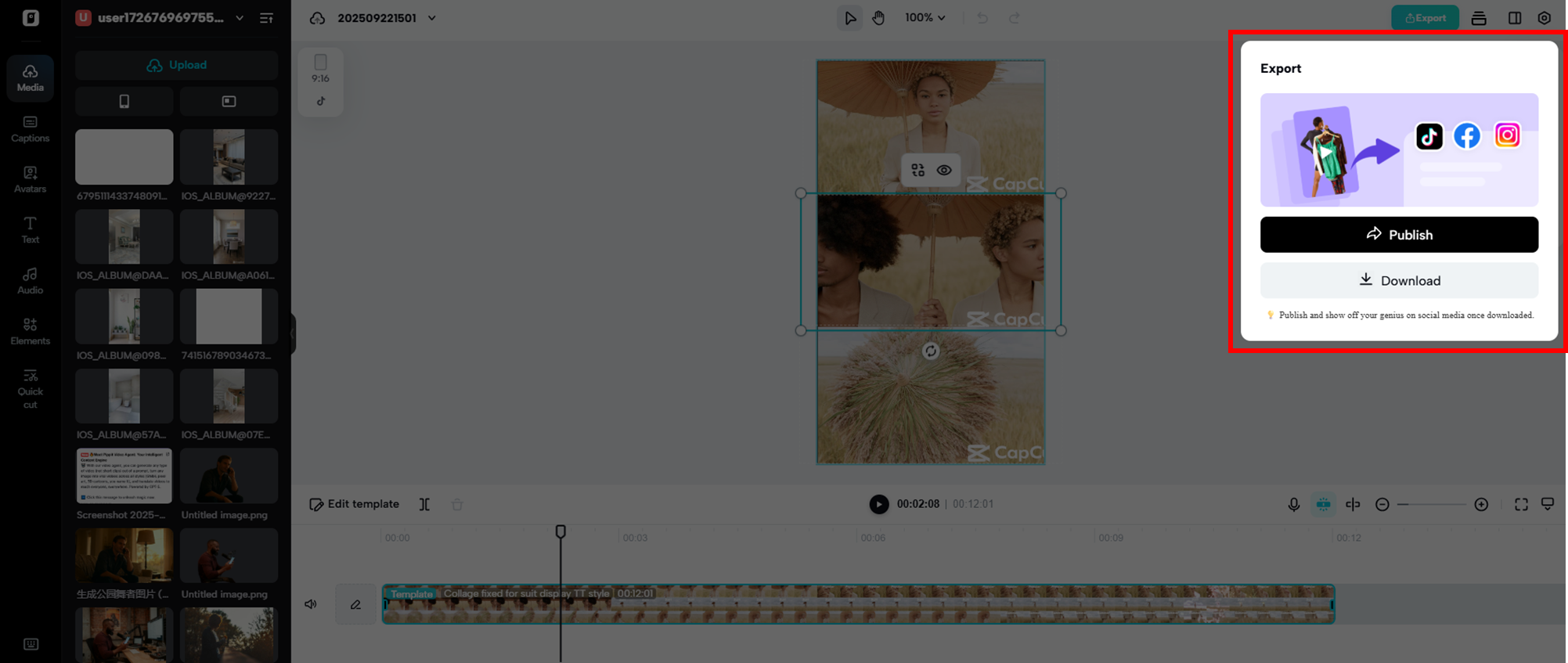Select the 741516789034673 media thumbnail
The height and width of the screenshot is (663, 1568).
click(x=229, y=316)
